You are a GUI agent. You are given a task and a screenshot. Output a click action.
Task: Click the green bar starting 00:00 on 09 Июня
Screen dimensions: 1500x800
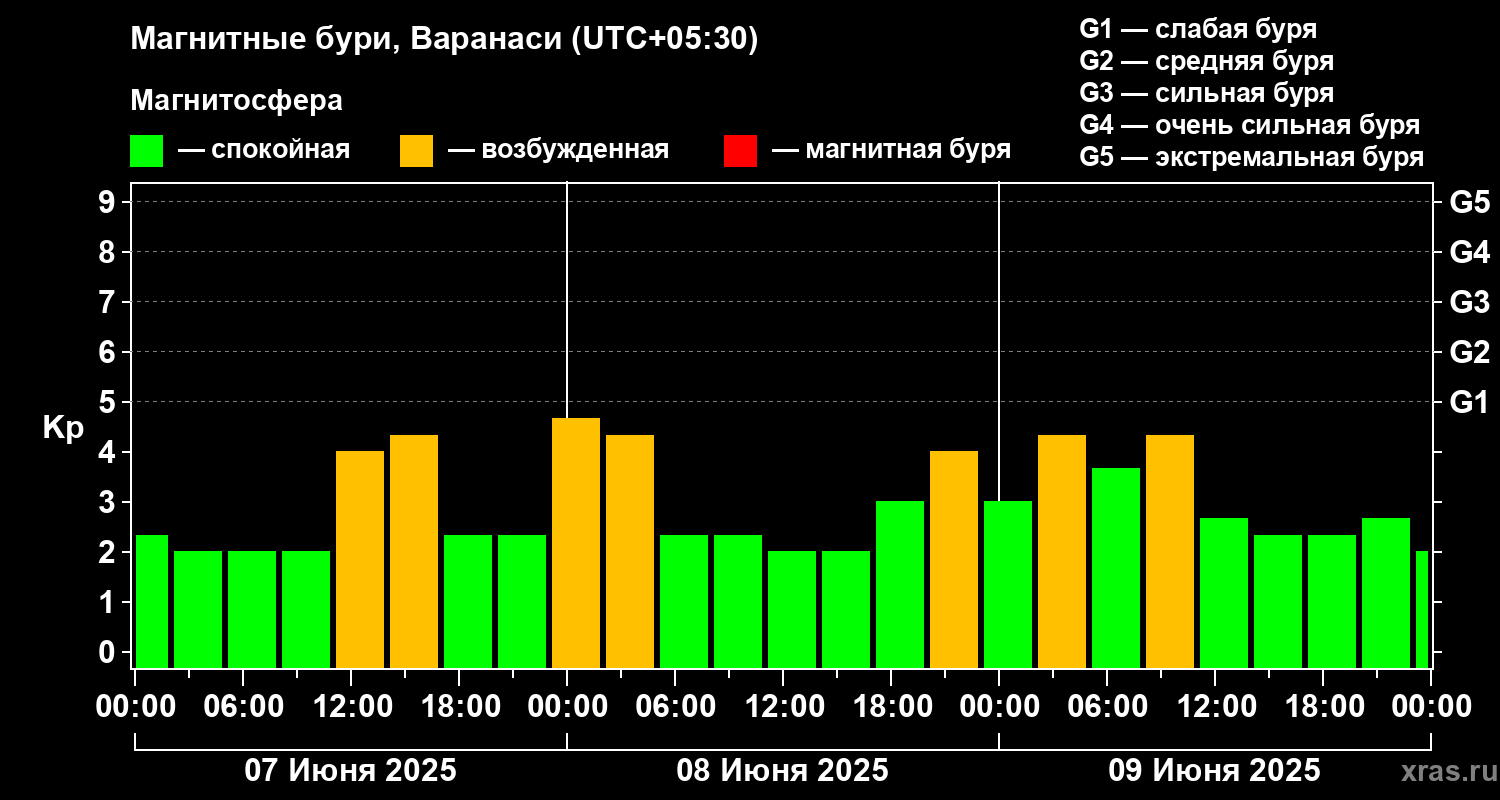pos(1008,584)
